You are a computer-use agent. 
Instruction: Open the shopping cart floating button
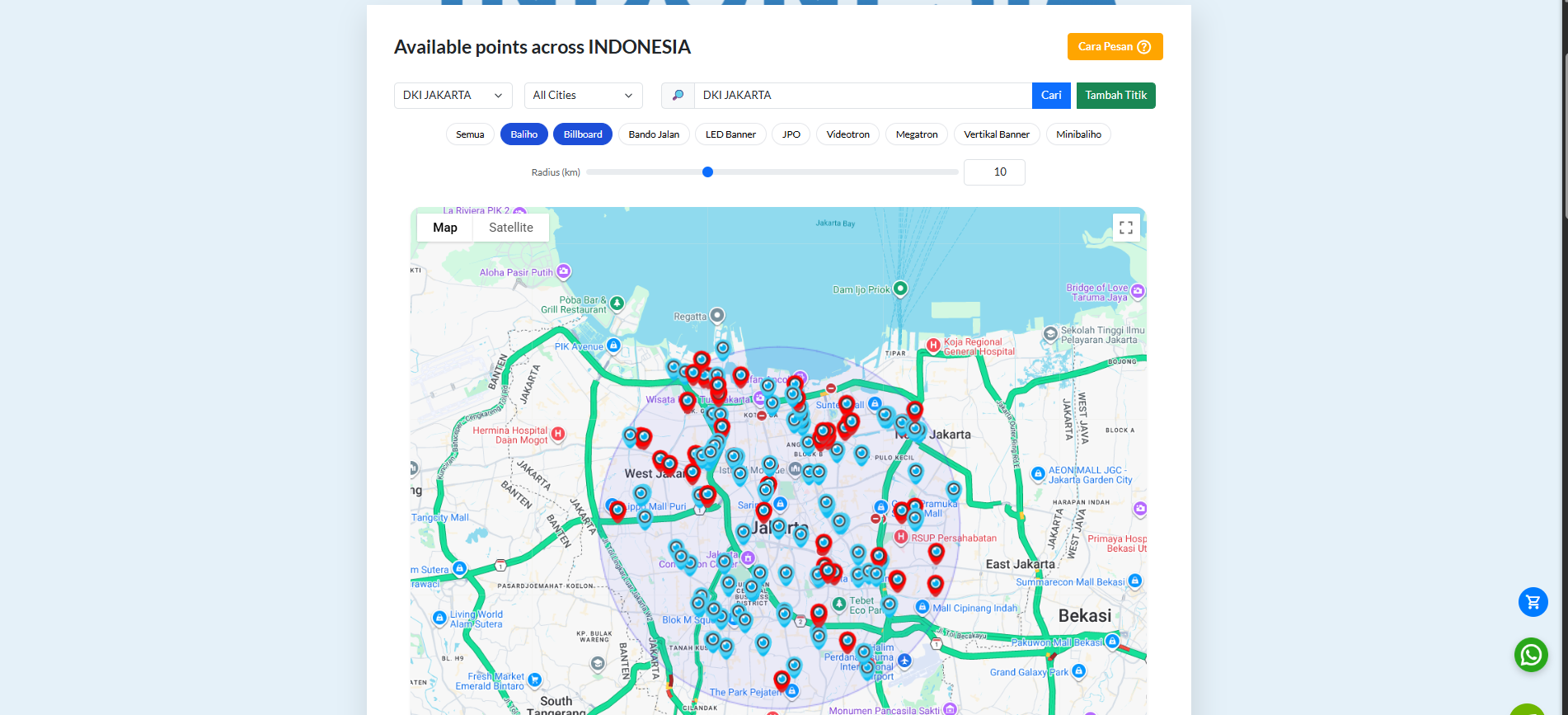[x=1533, y=602]
